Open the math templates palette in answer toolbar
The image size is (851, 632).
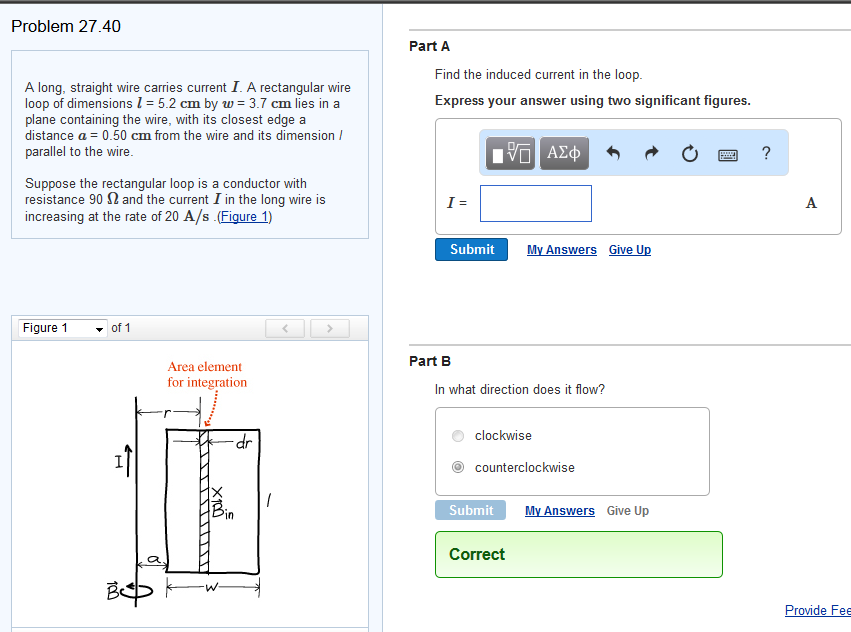click(509, 152)
